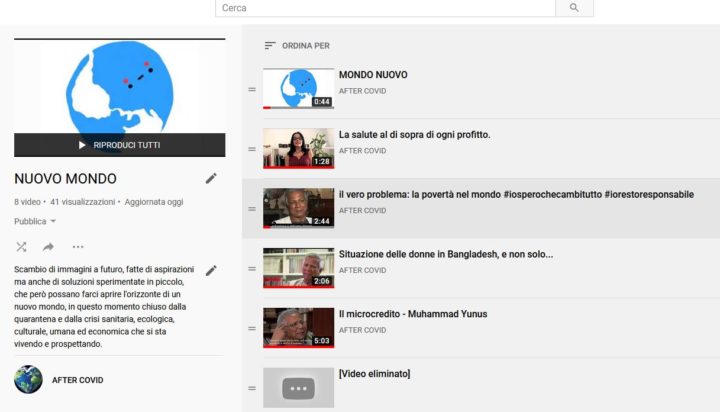Click thumbnail of 'il vero problema' video
This screenshot has height=412, width=720.
[x=298, y=208]
